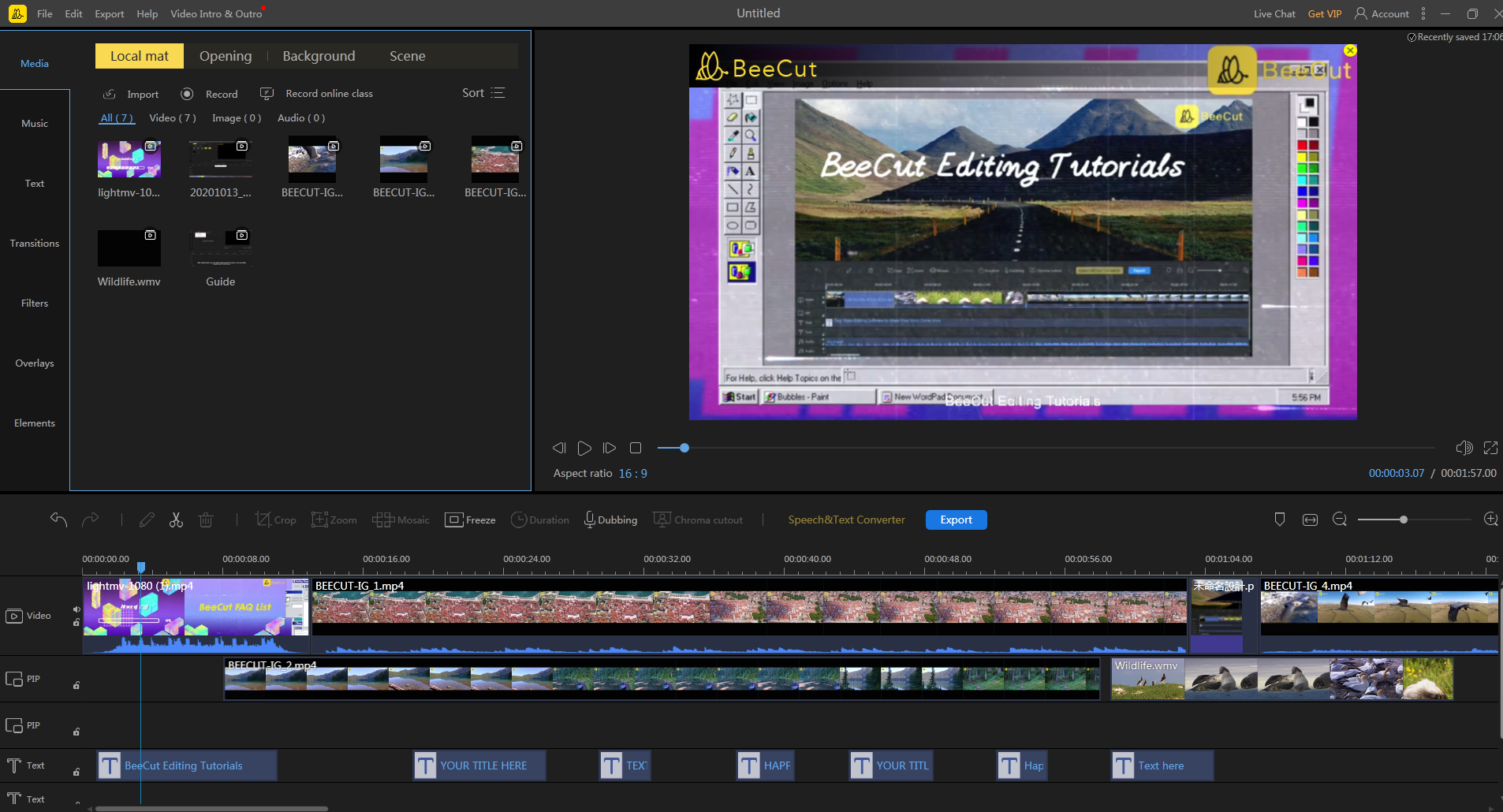Redo the last undone action

[x=91, y=520]
